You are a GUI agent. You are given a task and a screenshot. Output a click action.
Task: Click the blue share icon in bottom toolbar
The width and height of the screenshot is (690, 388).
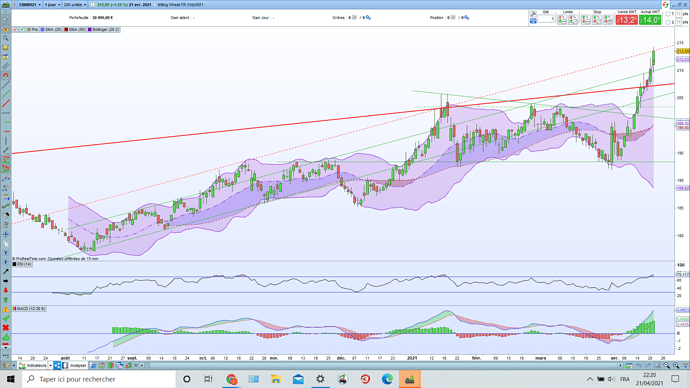57,366
